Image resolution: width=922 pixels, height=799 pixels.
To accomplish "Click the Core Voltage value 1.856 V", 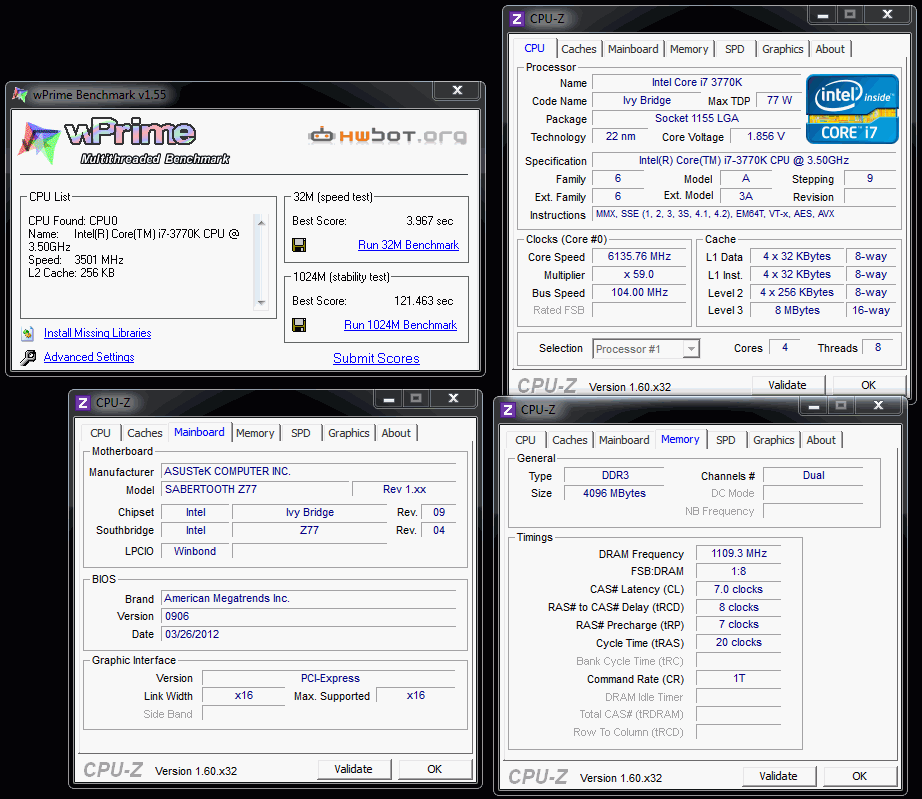I will (x=766, y=136).
